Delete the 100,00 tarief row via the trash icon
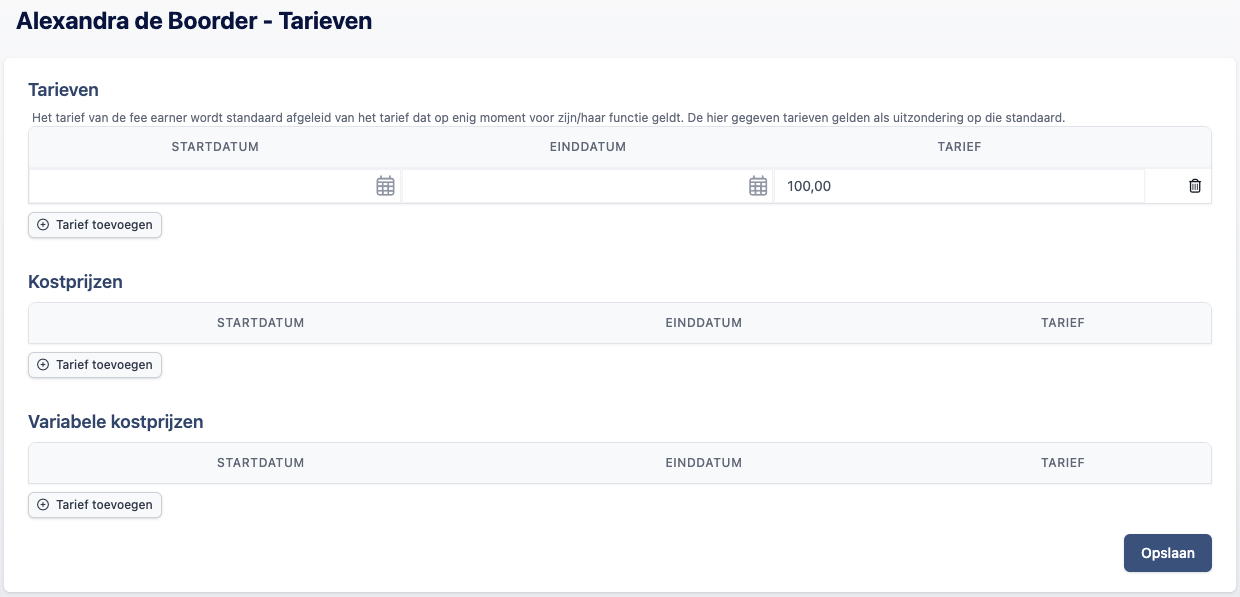This screenshot has width=1240, height=597. pyautogui.click(x=1194, y=186)
